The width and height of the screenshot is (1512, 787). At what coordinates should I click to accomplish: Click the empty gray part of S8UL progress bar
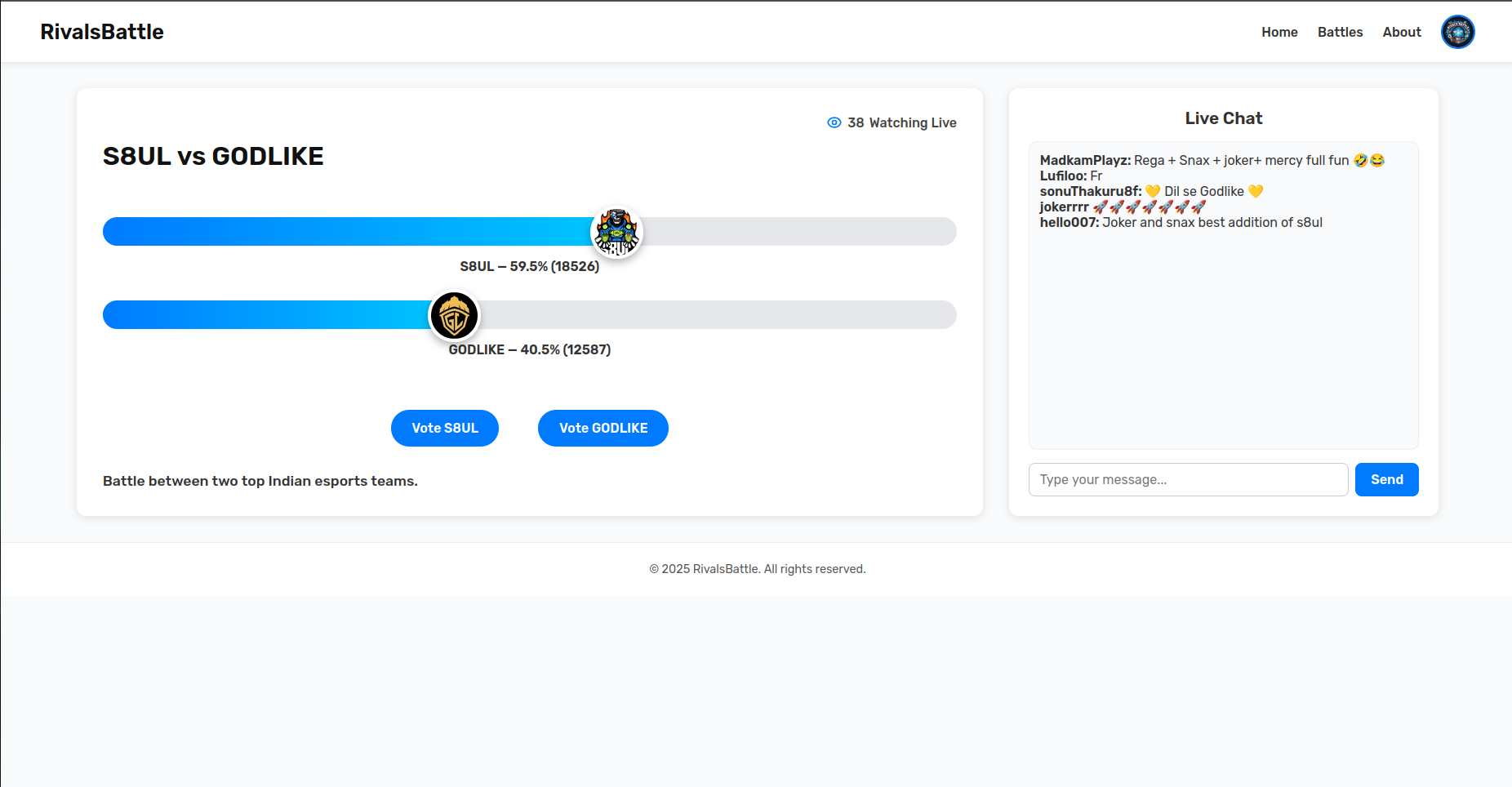800,232
